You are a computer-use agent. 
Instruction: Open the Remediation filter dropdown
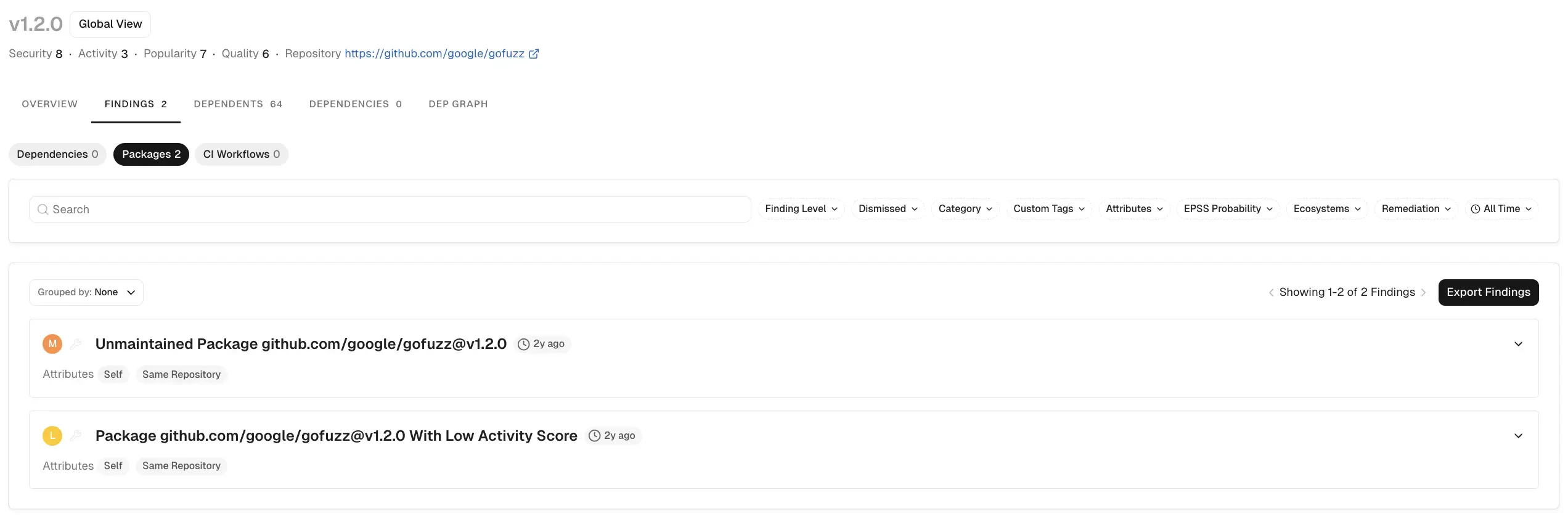pos(1416,209)
